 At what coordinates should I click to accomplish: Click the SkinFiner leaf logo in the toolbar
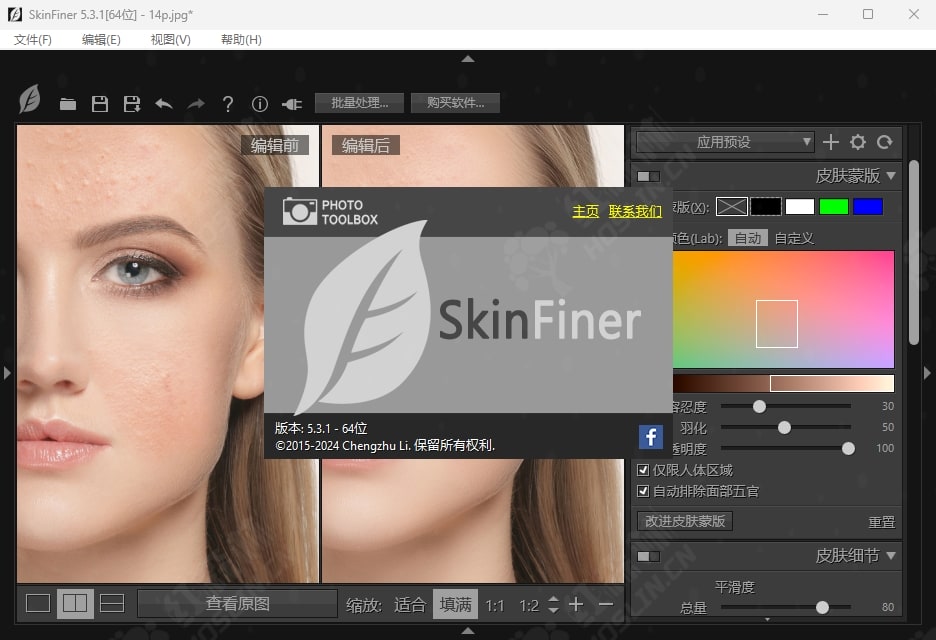(29, 100)
